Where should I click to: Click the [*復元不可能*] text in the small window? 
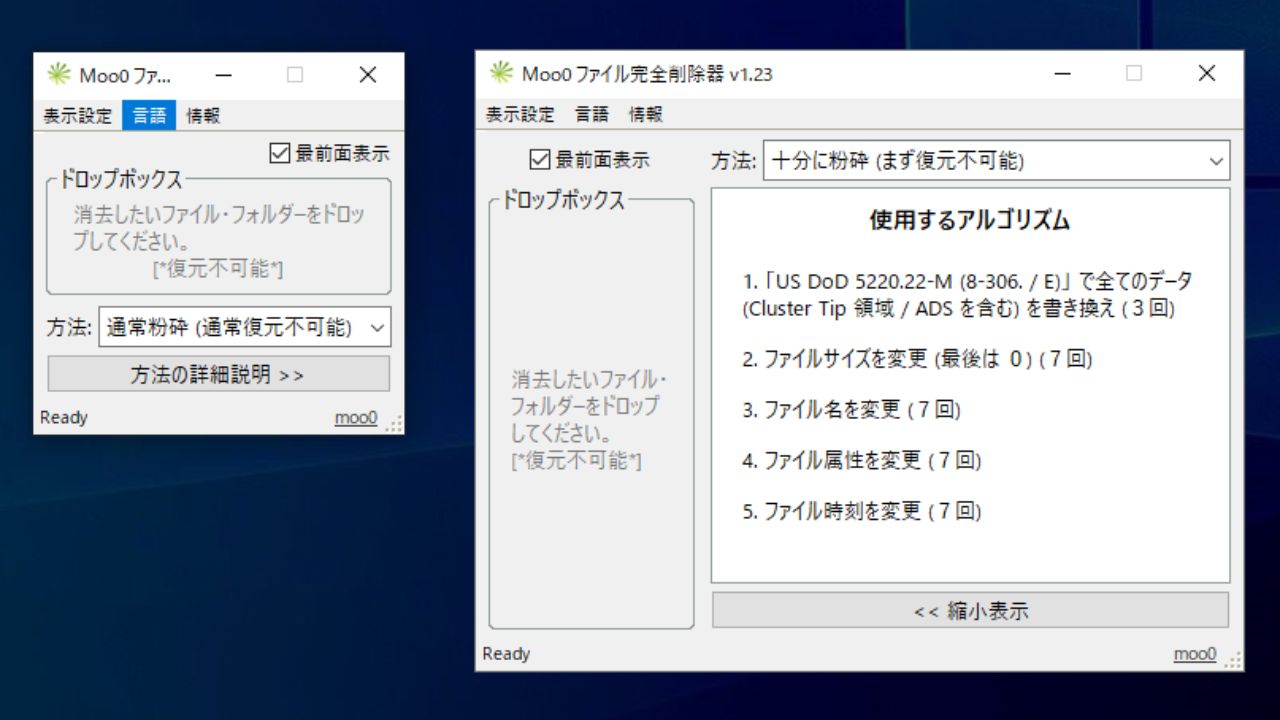click(218, 269)
